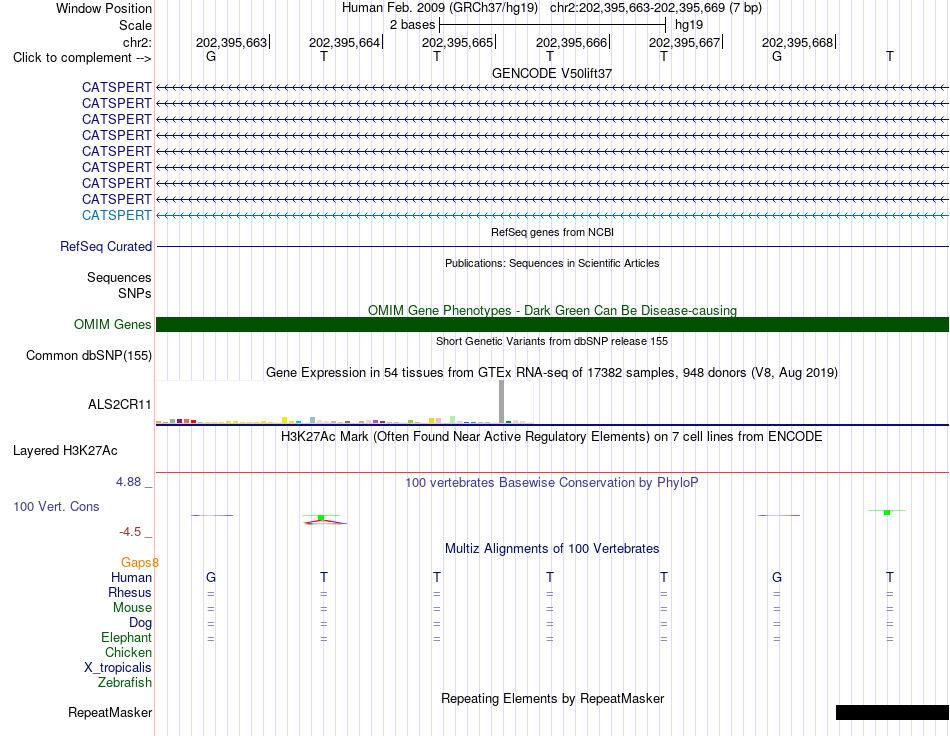950x736 pixels.
Task: Select the Chicken species row label
Action: (x=128, y=652)
